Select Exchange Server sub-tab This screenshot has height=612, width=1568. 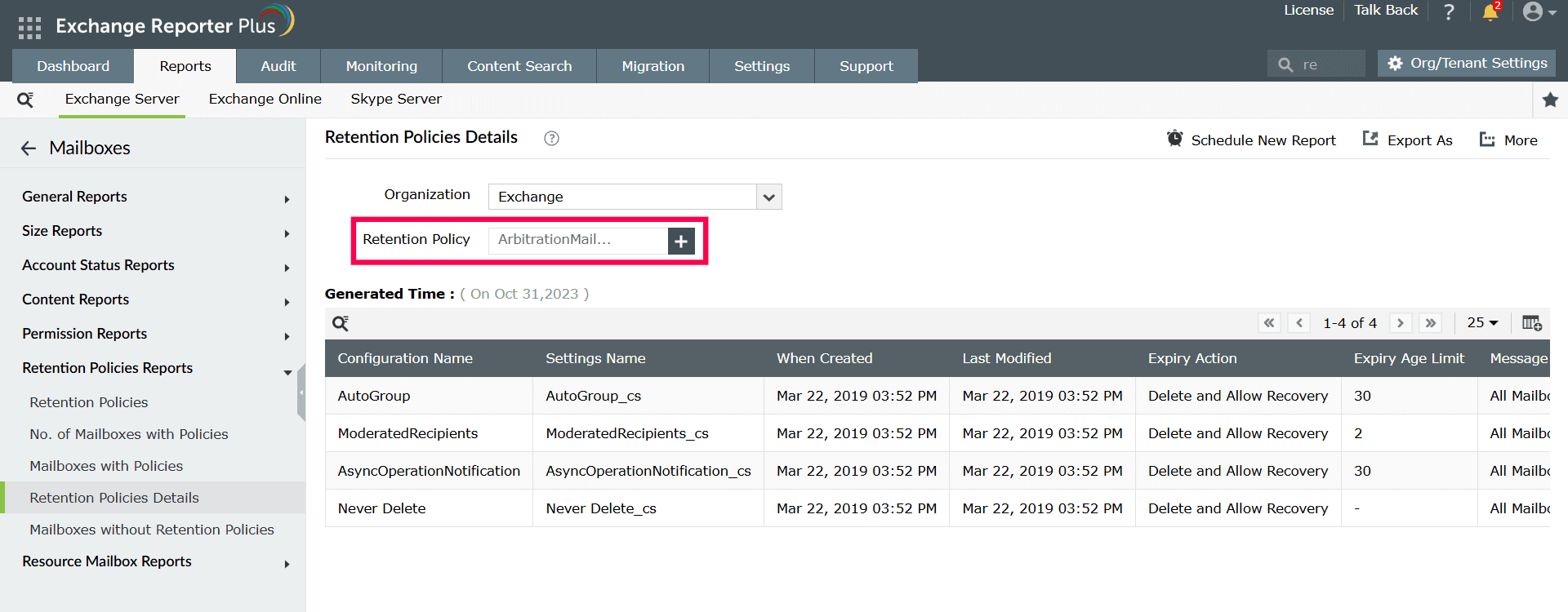122,99
